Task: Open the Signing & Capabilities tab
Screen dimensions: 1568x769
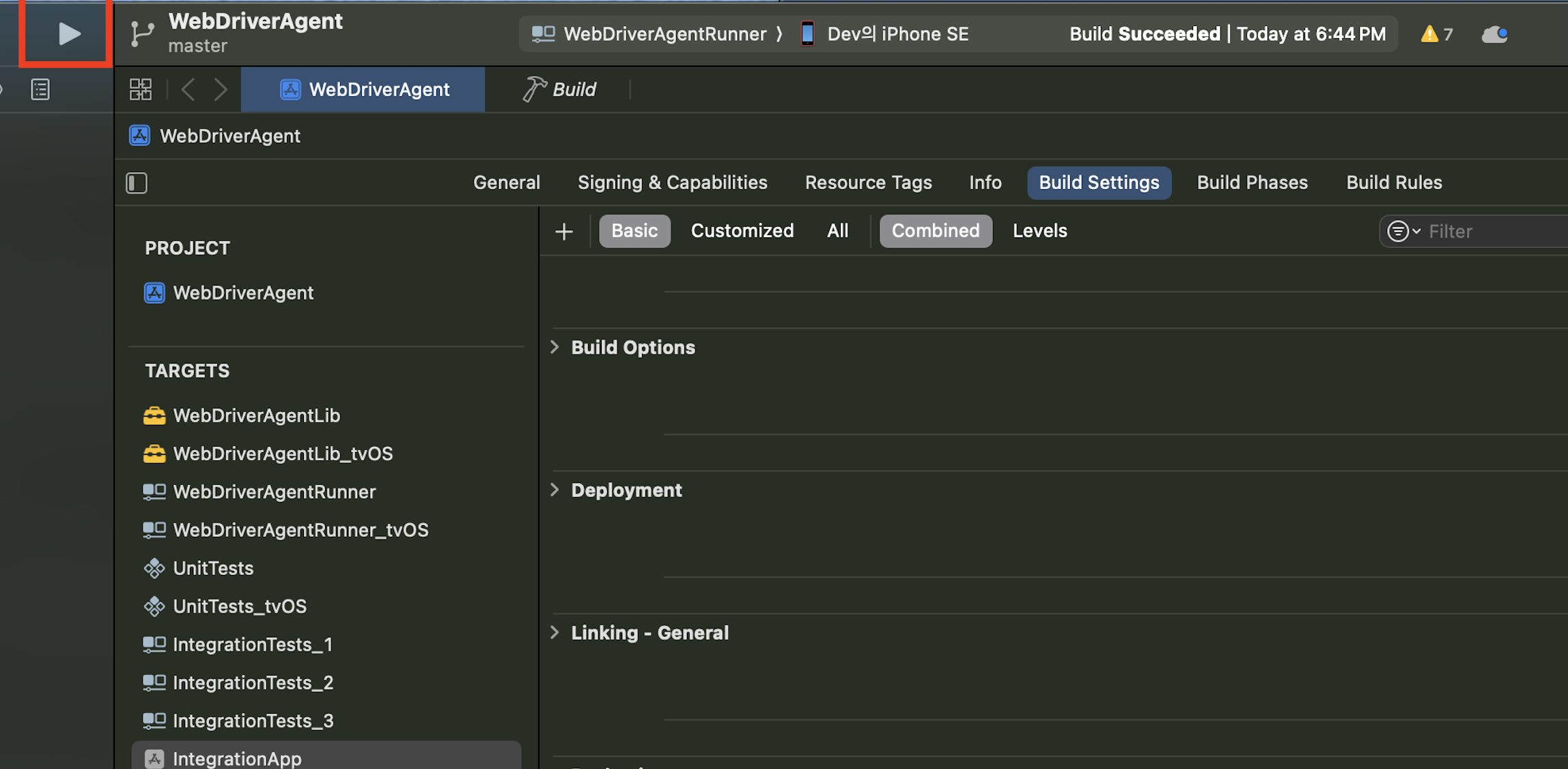Action: [x=672, y=182]
